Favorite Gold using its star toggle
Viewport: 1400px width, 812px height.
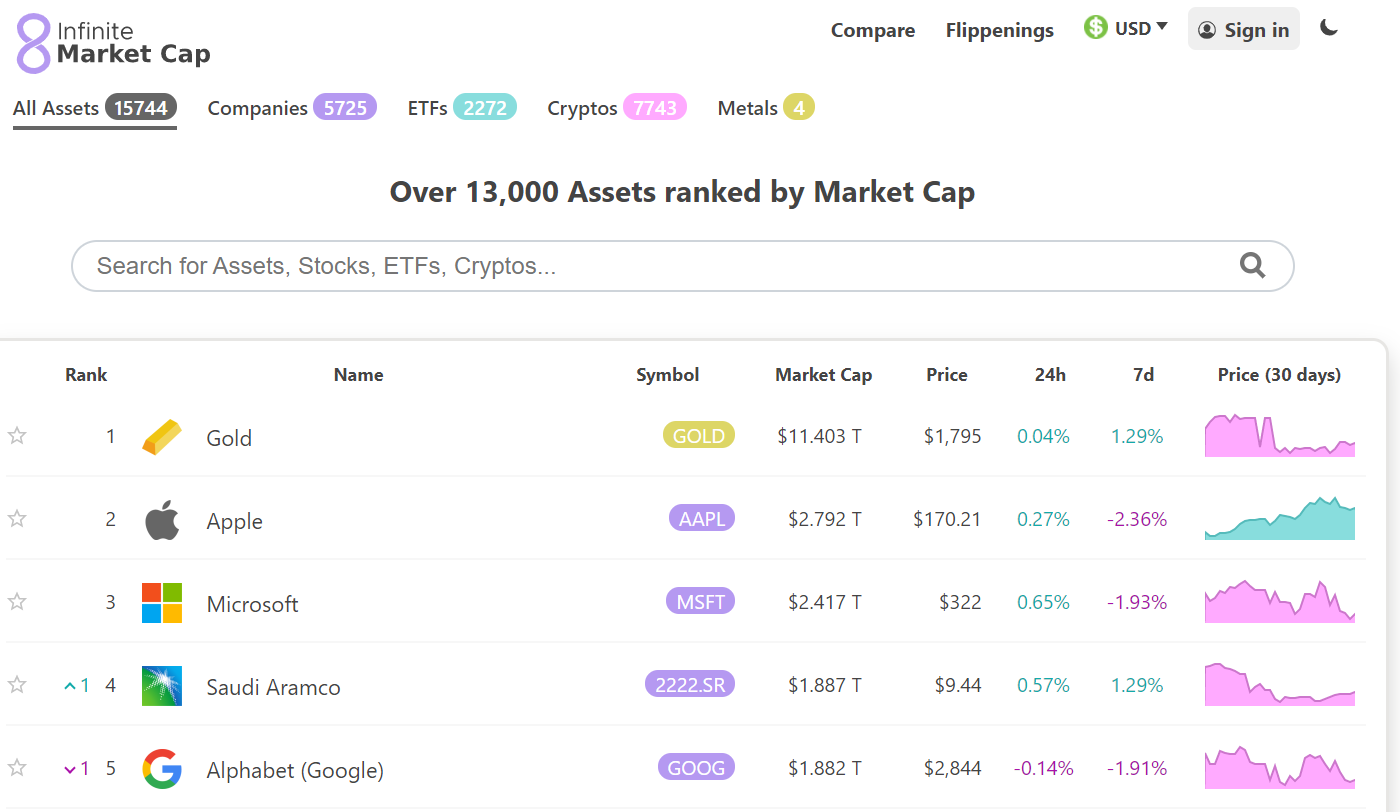tap(17, 436)
